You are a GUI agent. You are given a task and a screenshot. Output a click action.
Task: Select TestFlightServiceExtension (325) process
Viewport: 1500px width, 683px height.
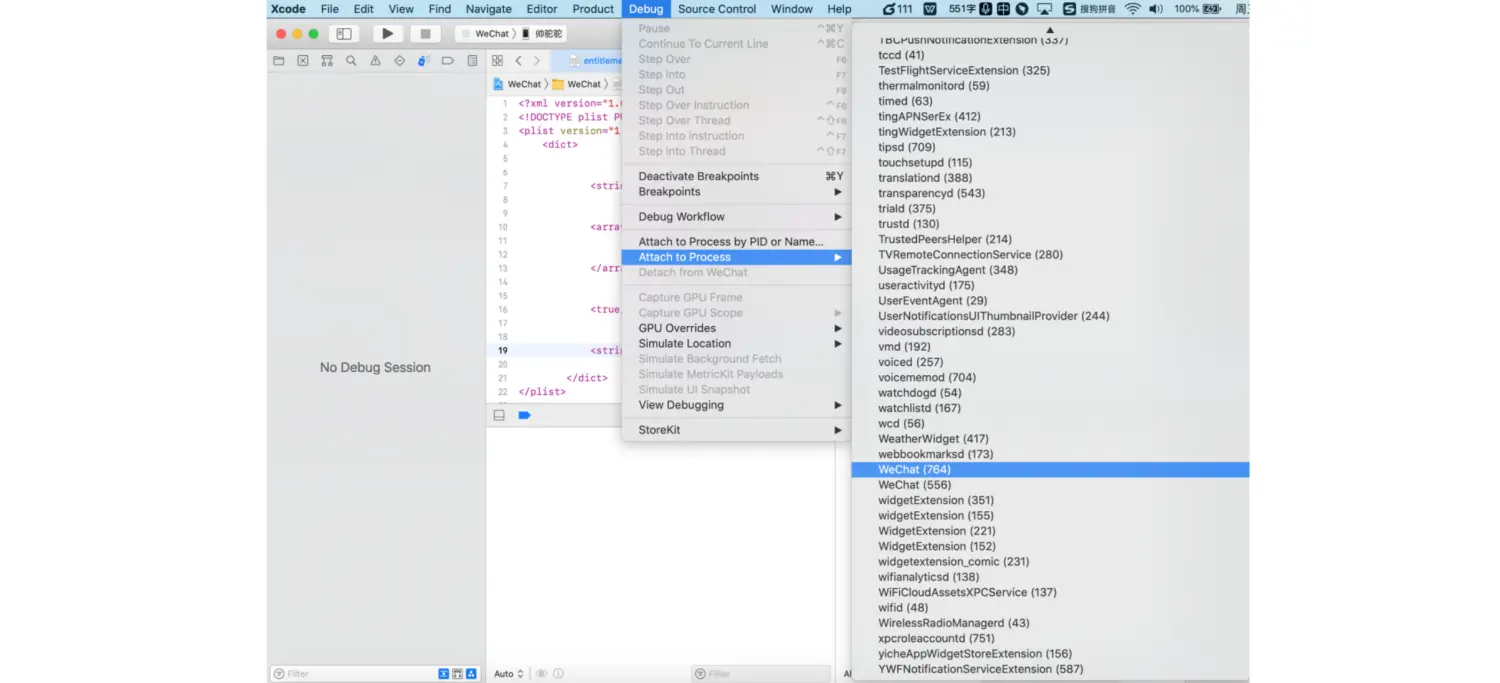tap(1050, 71)
